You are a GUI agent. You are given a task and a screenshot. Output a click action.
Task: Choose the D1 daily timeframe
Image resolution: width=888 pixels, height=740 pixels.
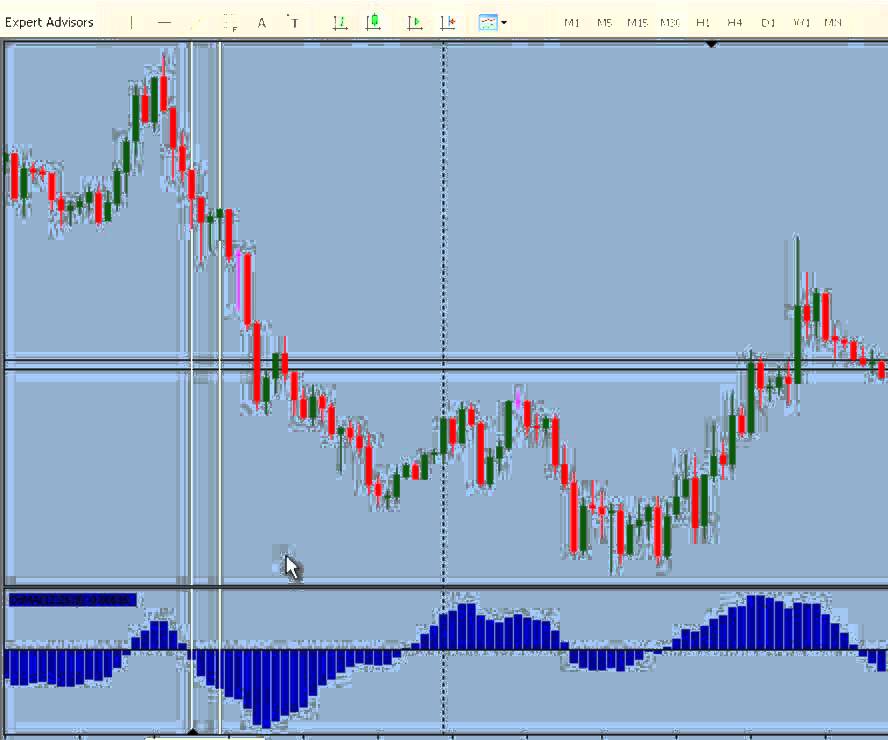(768, 22)
